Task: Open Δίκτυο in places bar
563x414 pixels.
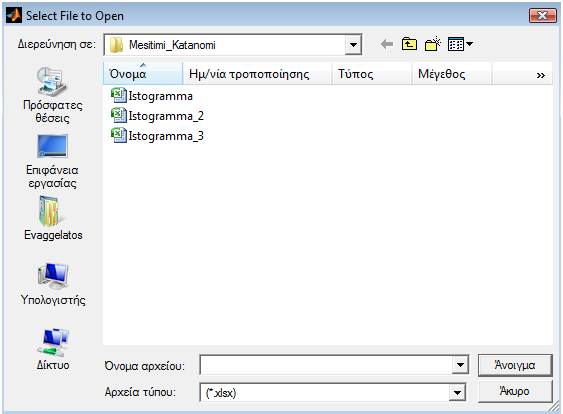Action: (x=53, y=349)
